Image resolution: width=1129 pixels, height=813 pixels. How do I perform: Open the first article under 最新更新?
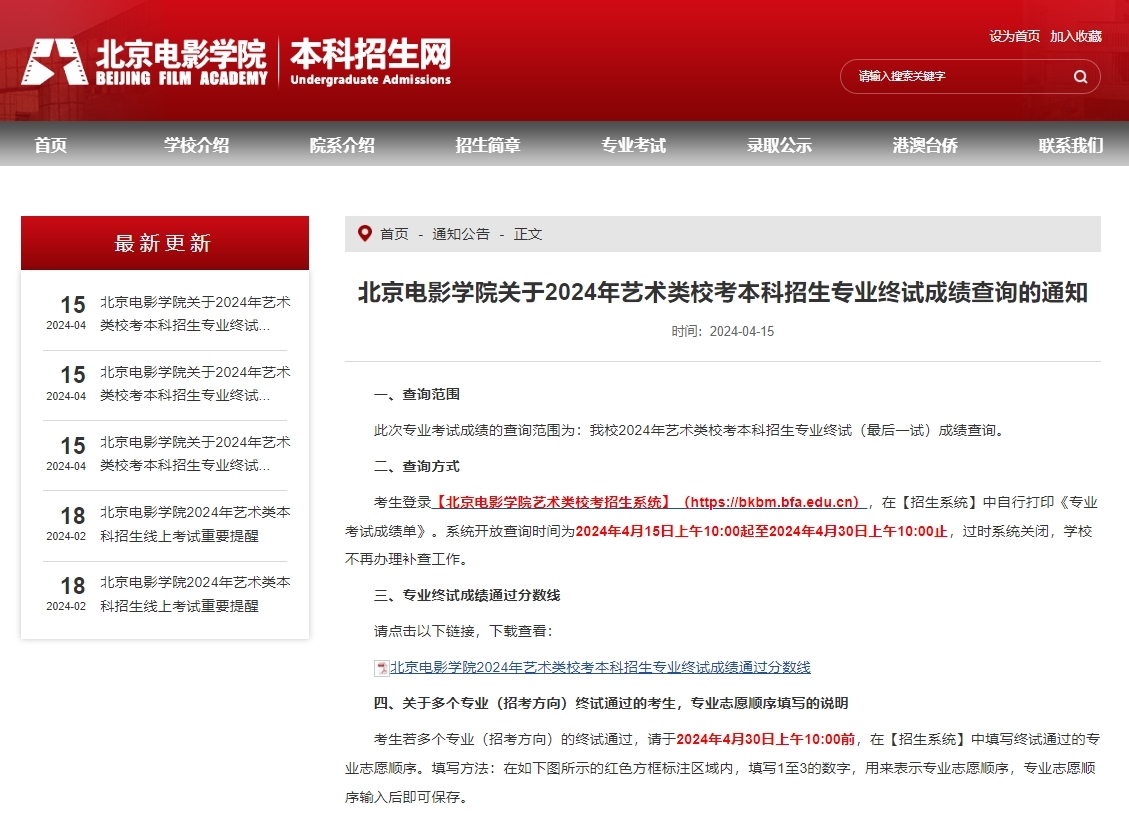195,313
